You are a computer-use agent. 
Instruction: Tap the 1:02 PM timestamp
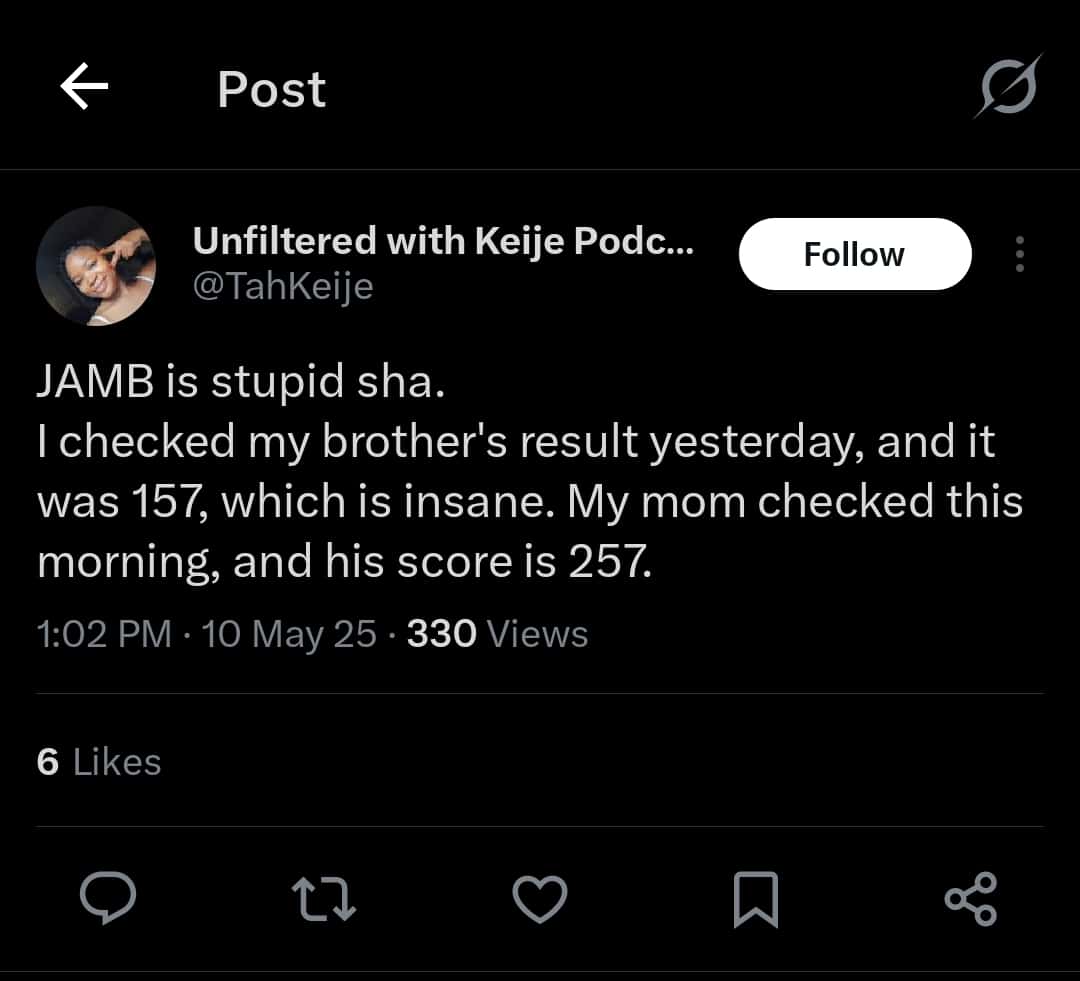104,634
